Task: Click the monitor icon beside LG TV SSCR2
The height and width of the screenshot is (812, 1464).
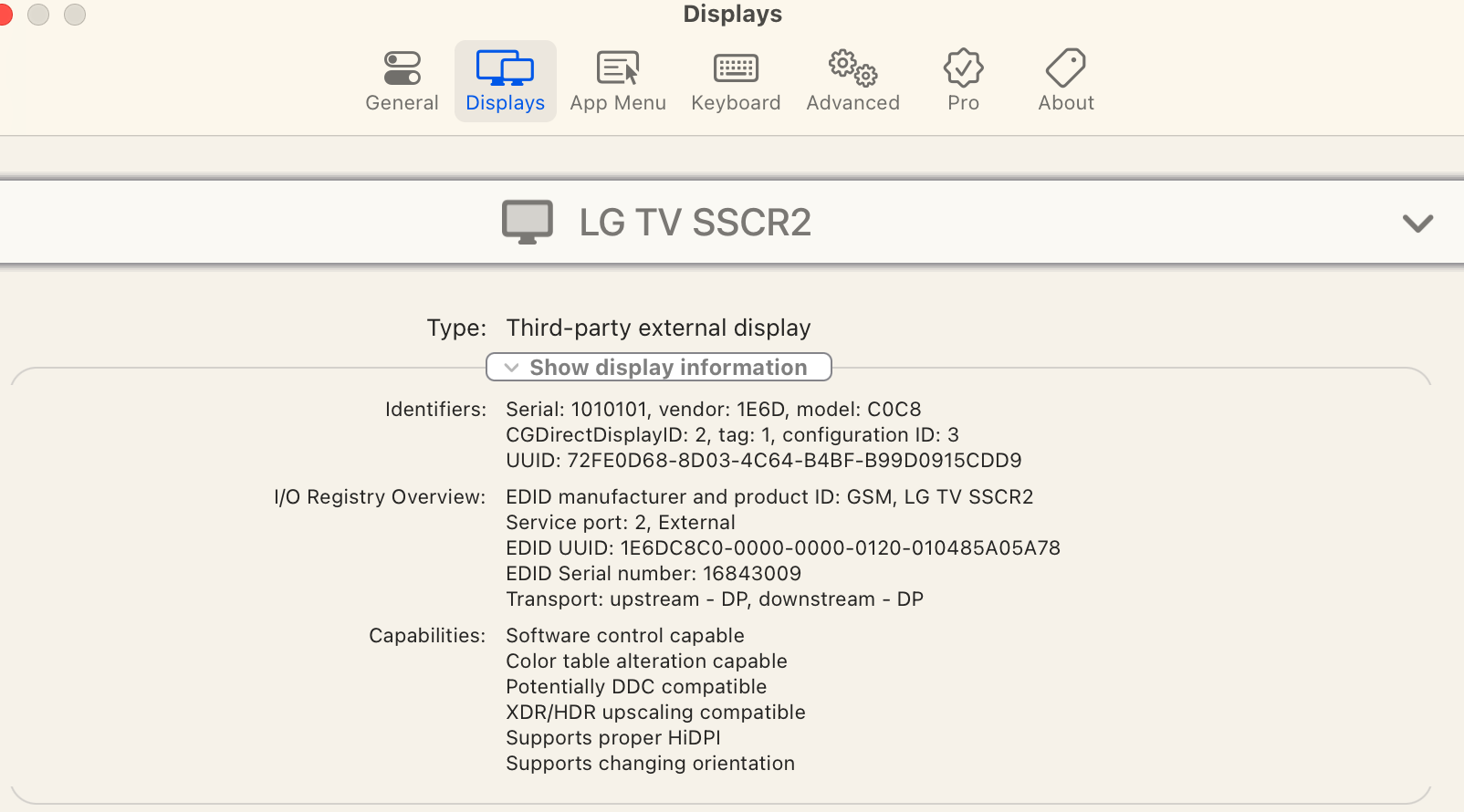Action: (528, 222)
